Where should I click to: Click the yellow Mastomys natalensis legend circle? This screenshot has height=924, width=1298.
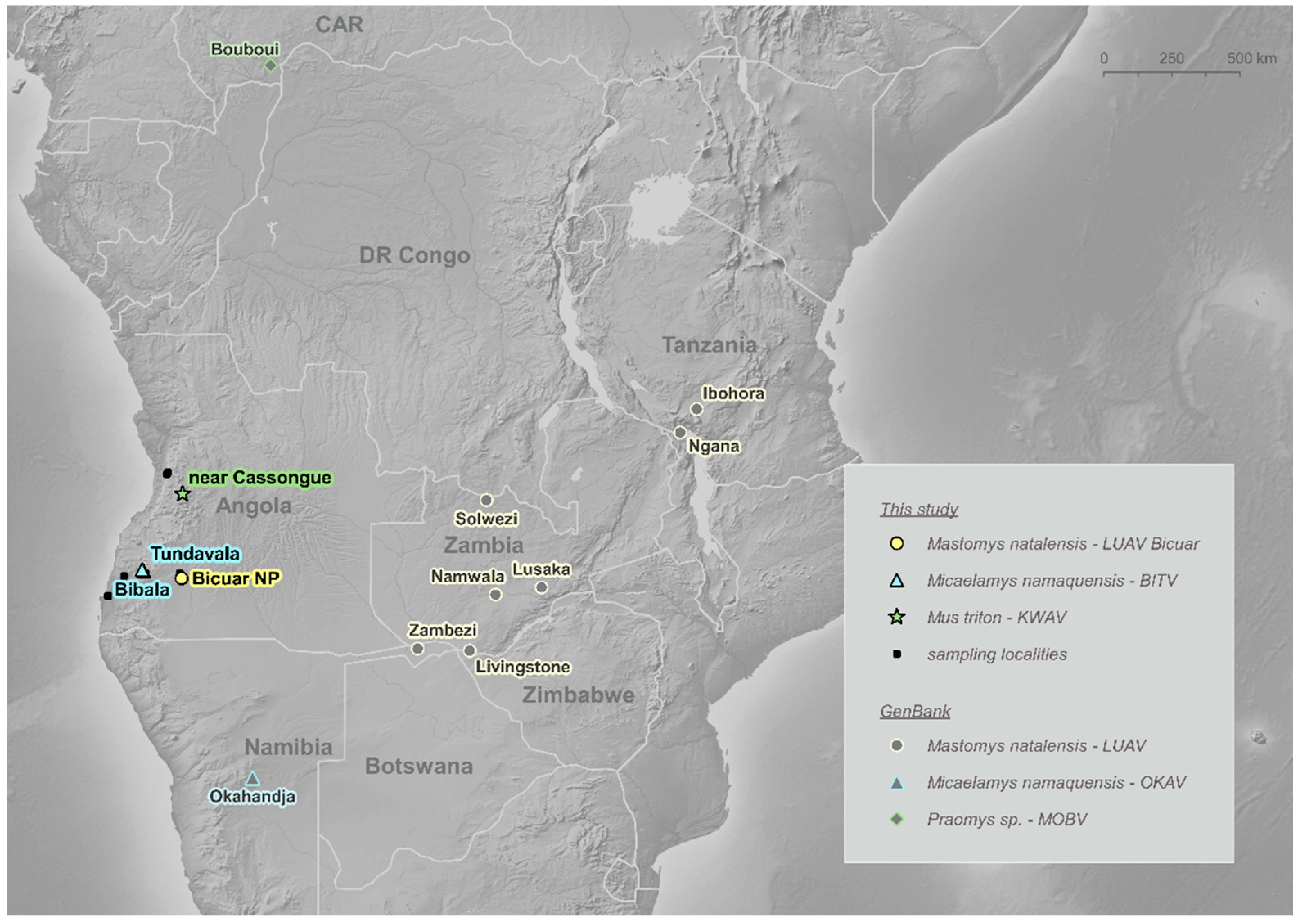point(897,543)
